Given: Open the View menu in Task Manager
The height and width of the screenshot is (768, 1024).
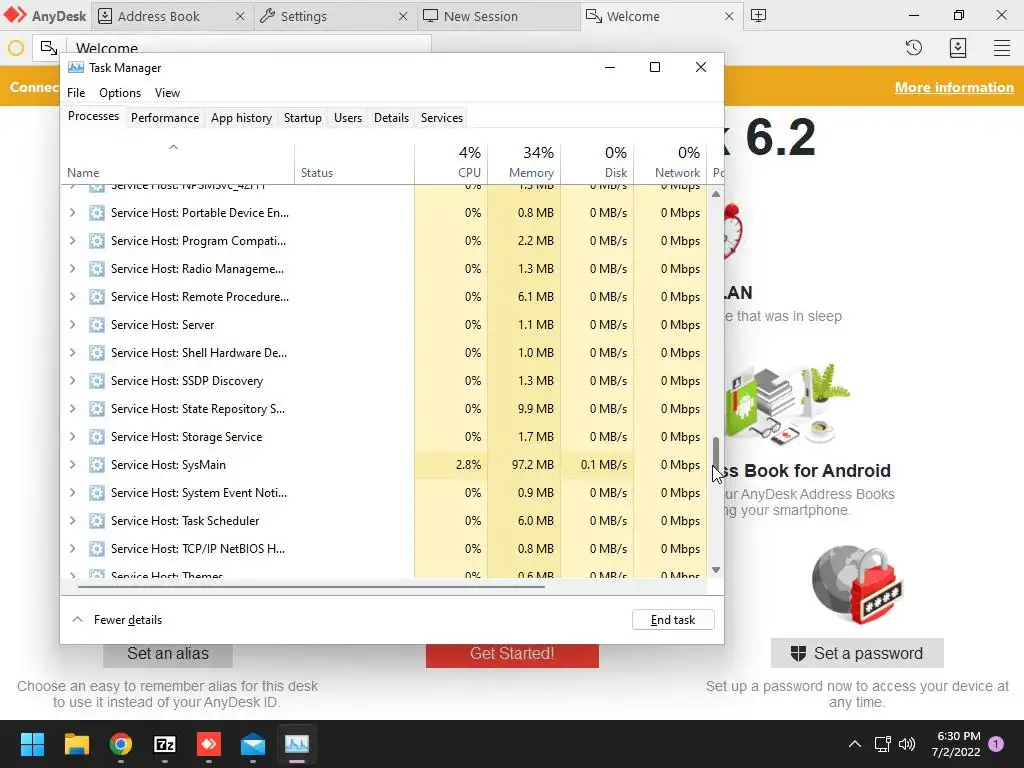Looking at the screenshot, I should coord(167,93).
